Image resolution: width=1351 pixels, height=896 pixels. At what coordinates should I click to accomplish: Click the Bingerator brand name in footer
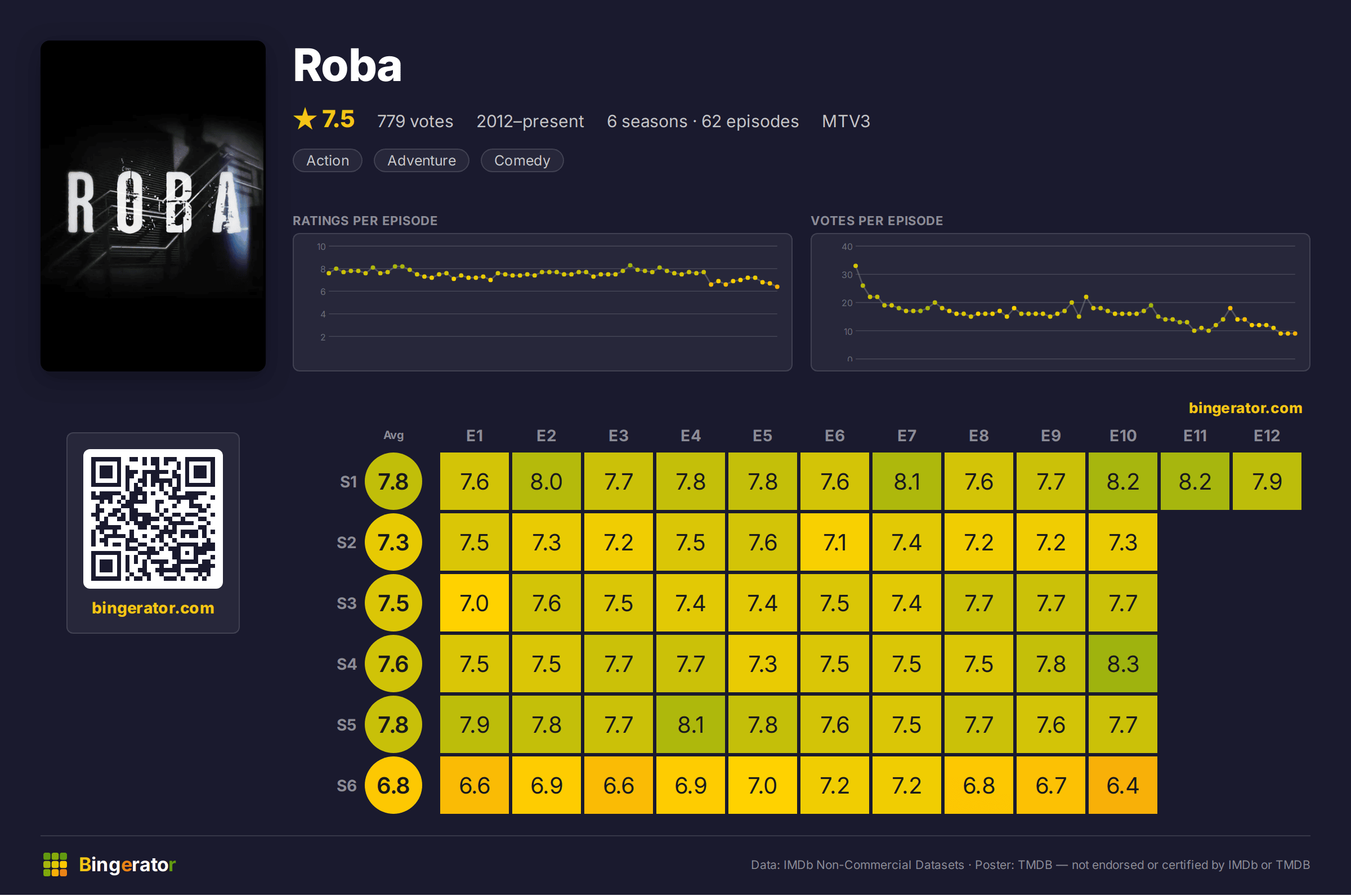127,864
